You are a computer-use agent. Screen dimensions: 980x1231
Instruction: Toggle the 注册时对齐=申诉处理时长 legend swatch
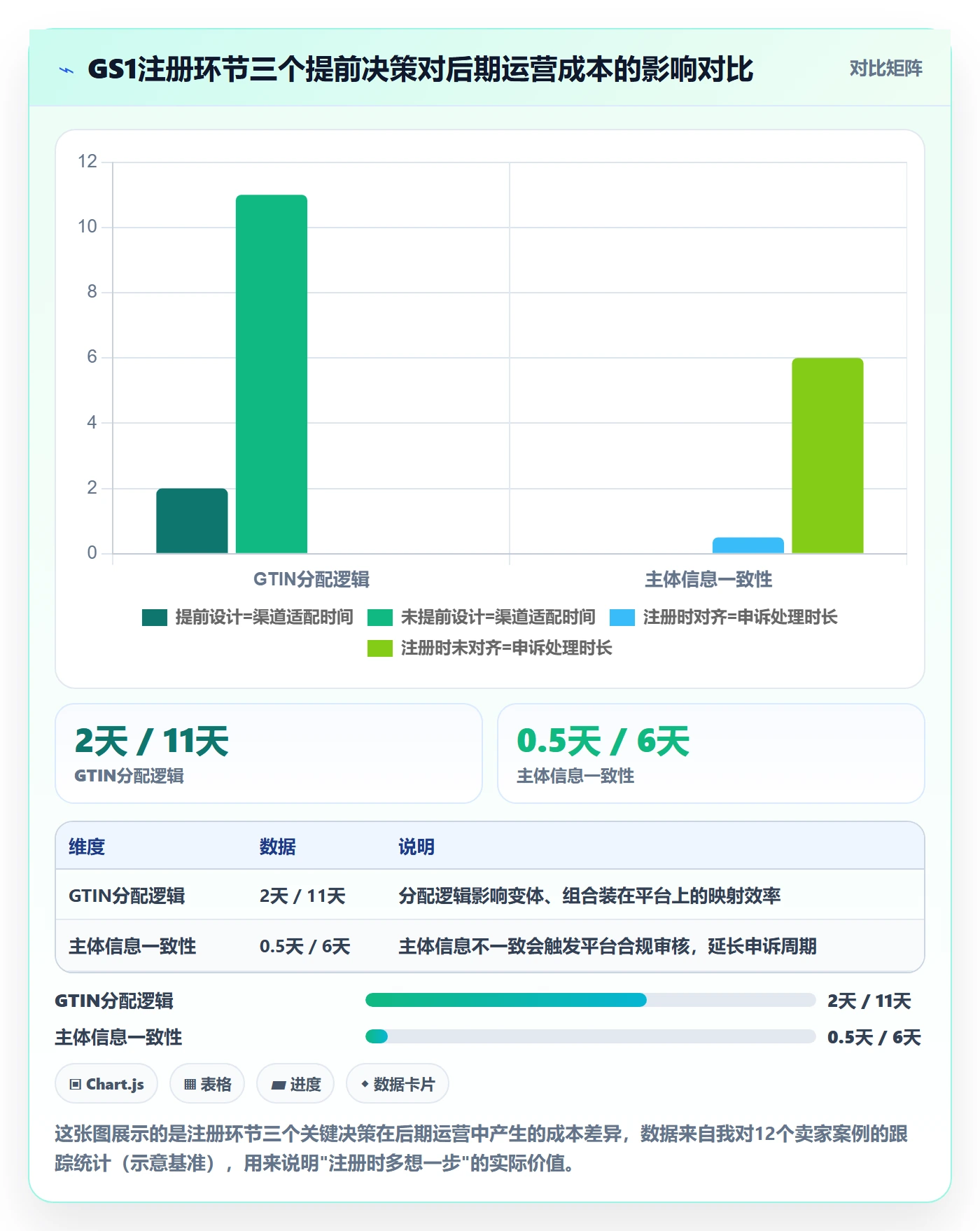click(x=622, y=618)
